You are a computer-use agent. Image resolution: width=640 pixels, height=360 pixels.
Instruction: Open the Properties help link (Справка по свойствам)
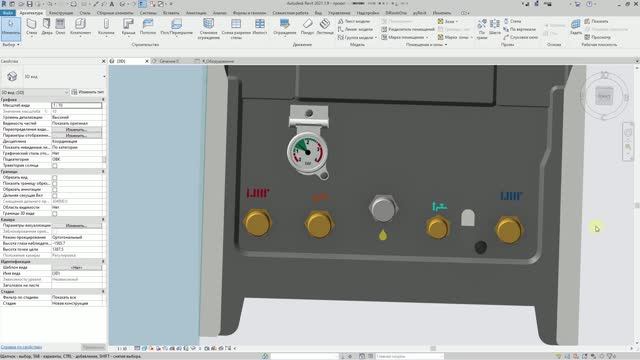coord(21,347)
